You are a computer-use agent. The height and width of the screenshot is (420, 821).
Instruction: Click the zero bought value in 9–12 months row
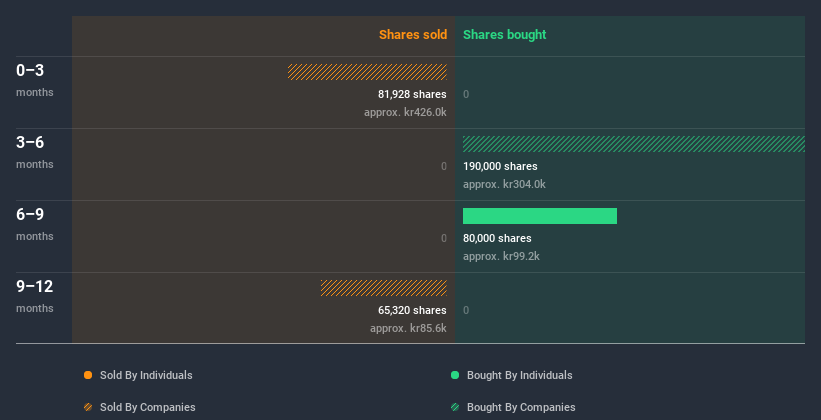[466, 311]
